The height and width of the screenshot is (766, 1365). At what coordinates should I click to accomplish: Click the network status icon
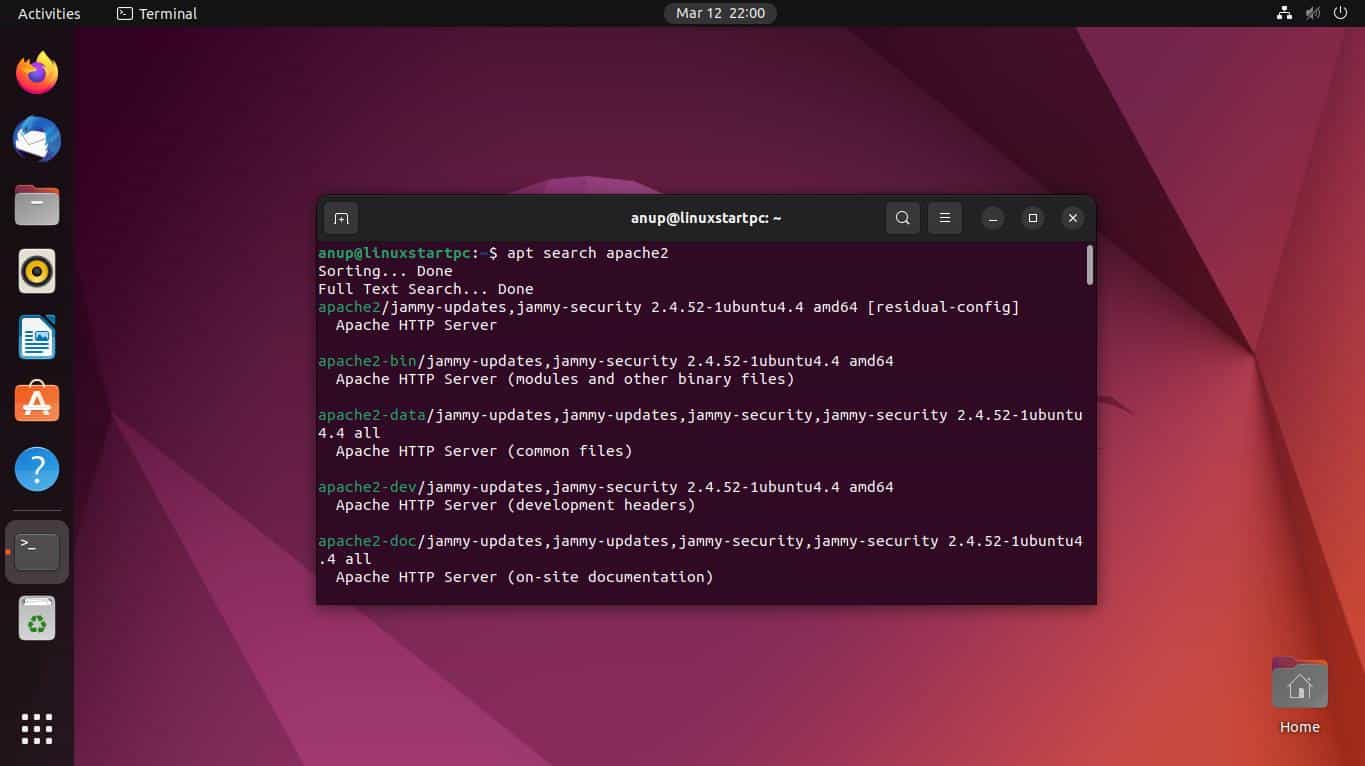click(1284, 13)
